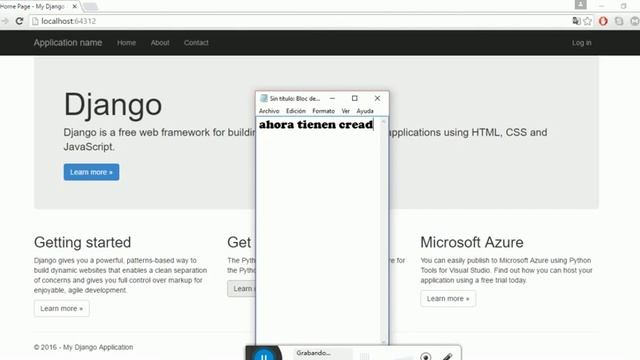Open the Chrome user profile icon
640x360 pixels.
(x=580, y=5)
